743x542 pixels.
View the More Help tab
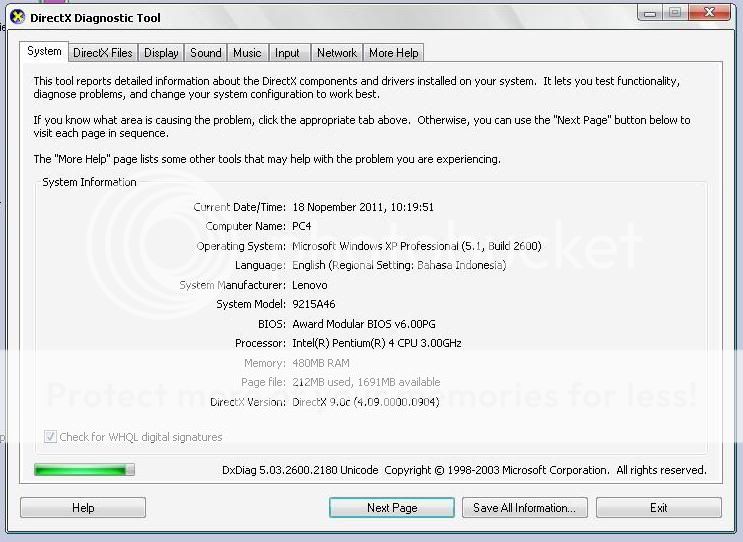point(393,53)
